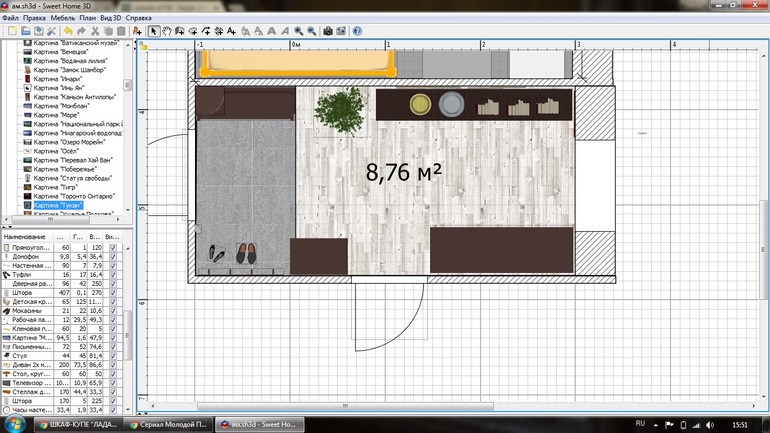
Task: Click the Undo arrow in toolbar
Action: (68, 31)
